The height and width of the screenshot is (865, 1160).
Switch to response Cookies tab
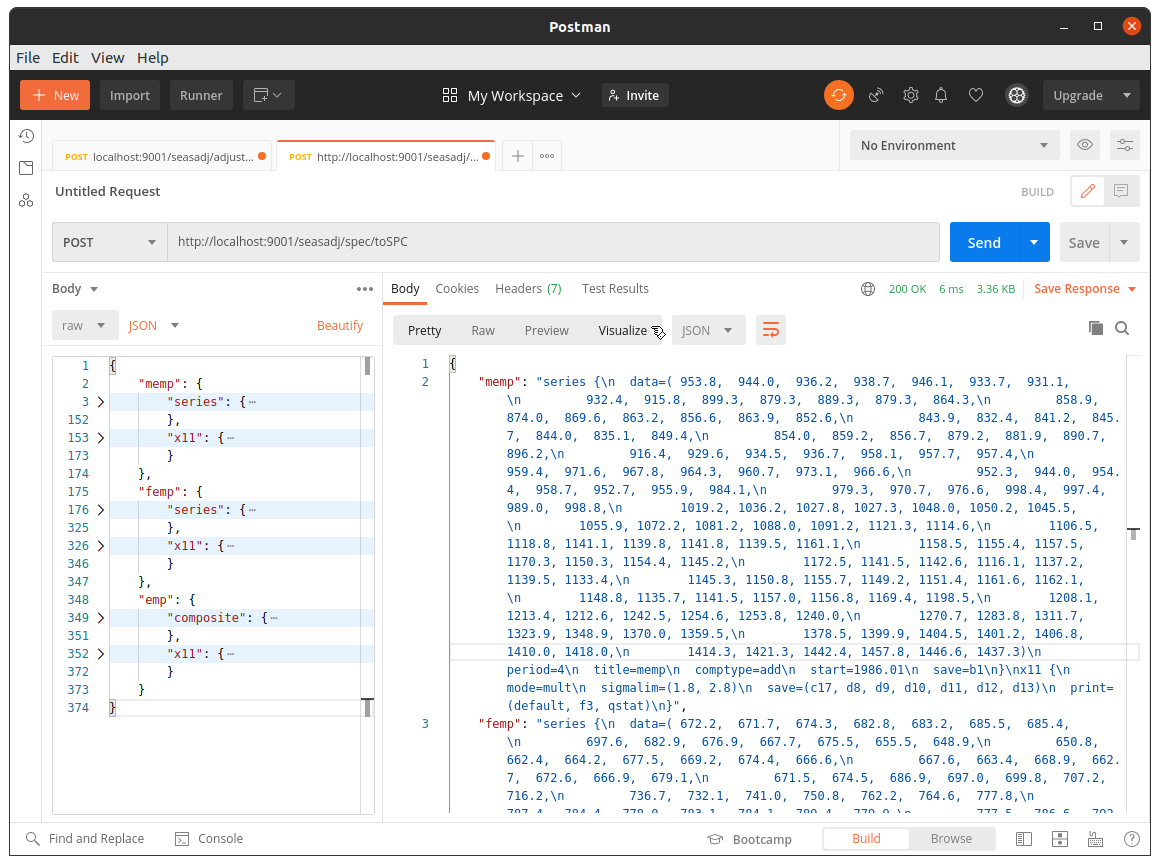[x=456, y=289]
